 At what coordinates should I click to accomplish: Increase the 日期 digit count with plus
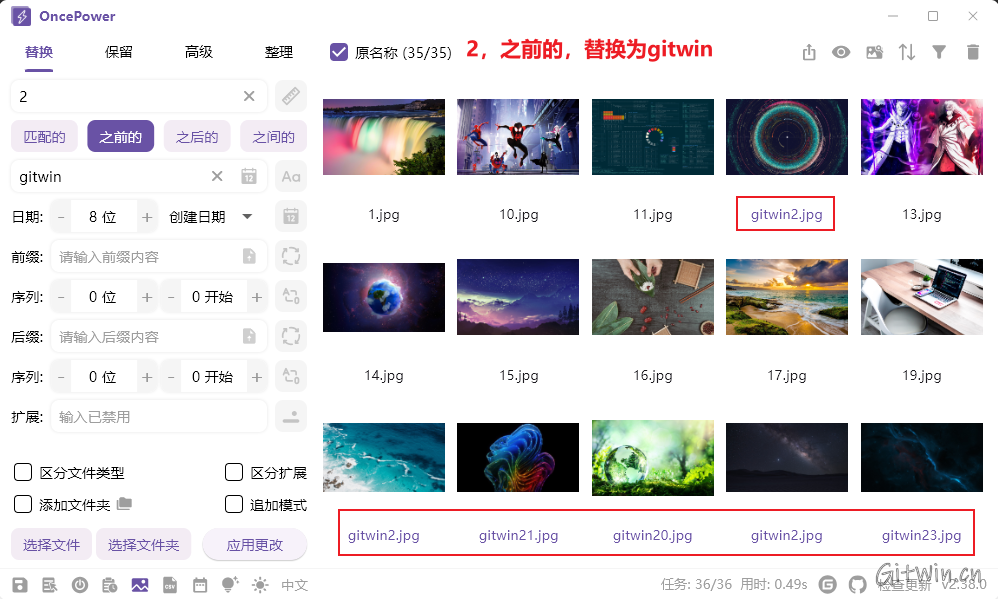[x=147, y=217]
